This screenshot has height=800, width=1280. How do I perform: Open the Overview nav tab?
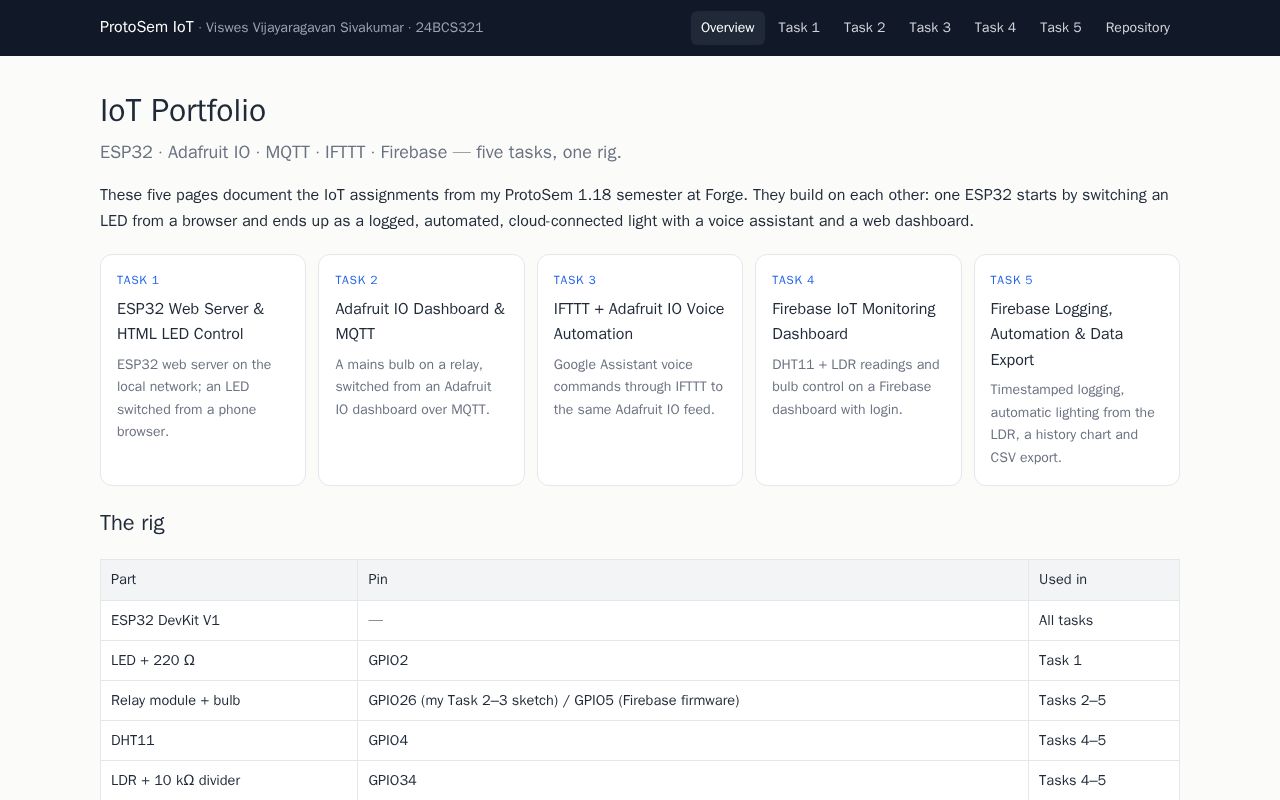click(x=727, y=28)
